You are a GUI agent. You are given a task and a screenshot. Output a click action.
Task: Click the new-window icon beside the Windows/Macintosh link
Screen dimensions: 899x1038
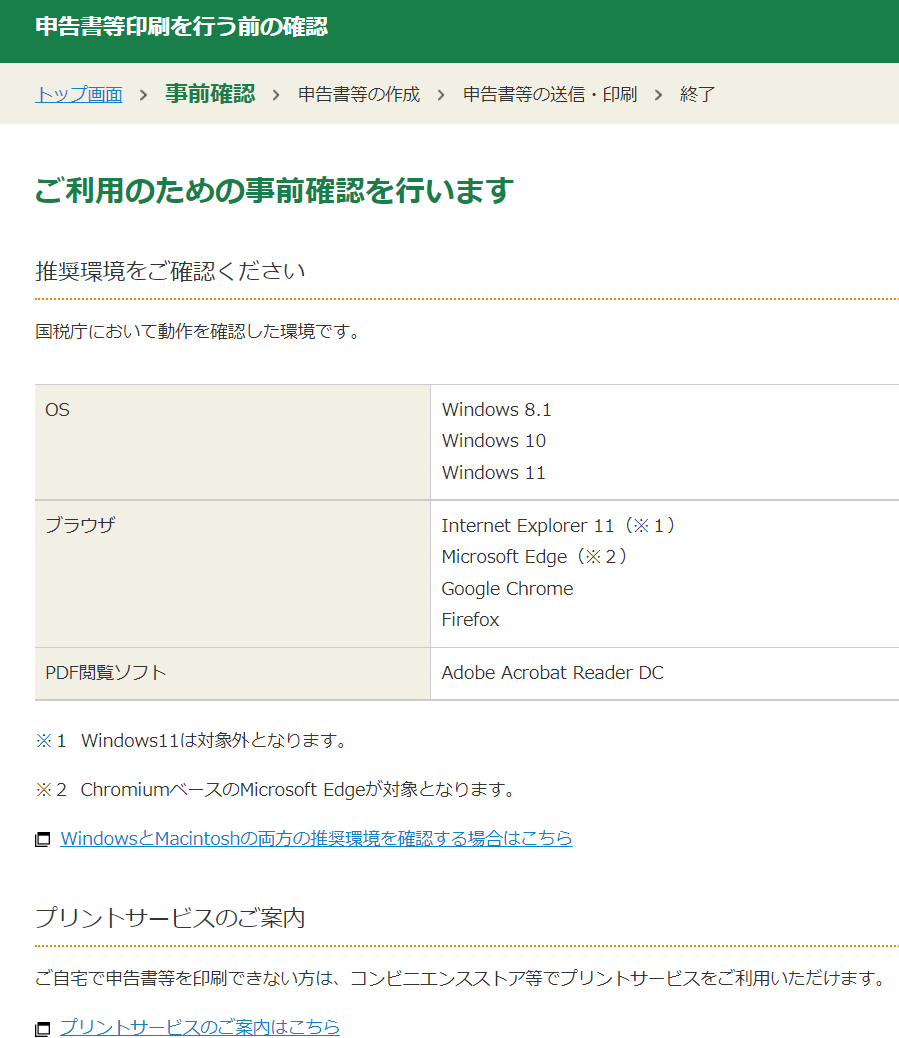point(43,839)
